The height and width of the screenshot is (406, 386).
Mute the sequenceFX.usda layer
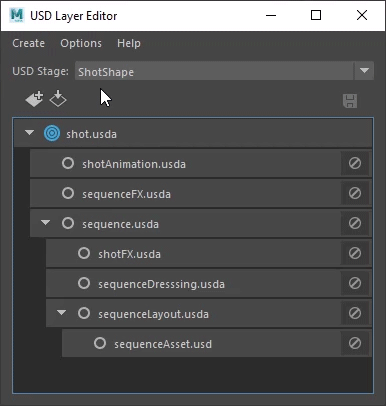pyautogui.click(x=355, y=193)
